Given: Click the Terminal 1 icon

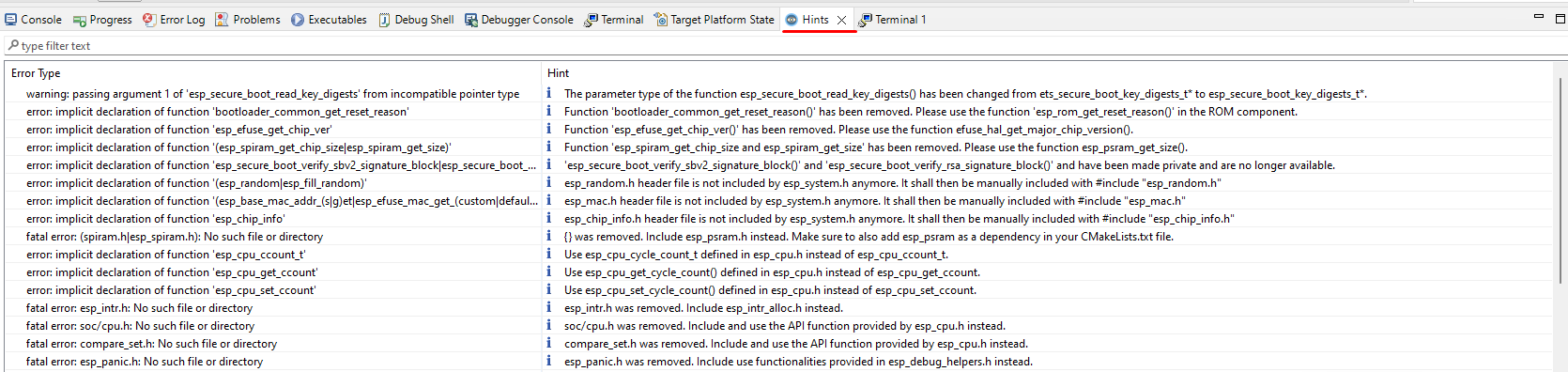Looking at the screenshot, I should tap(866, 20).
